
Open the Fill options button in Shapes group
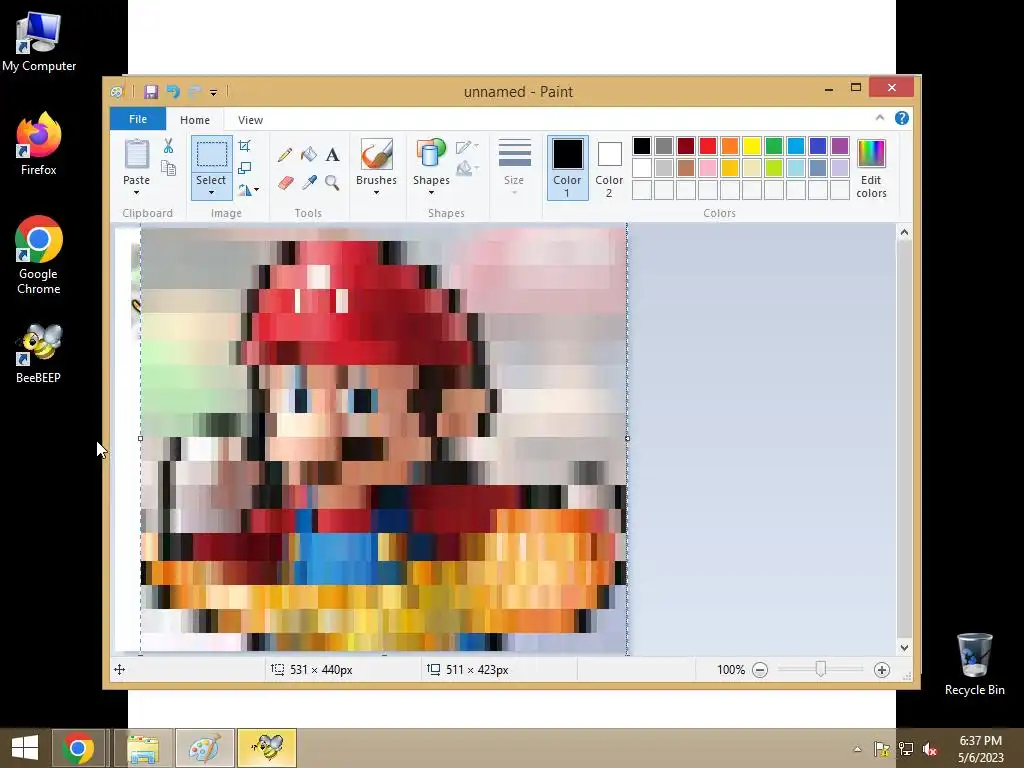coord(468,169)
